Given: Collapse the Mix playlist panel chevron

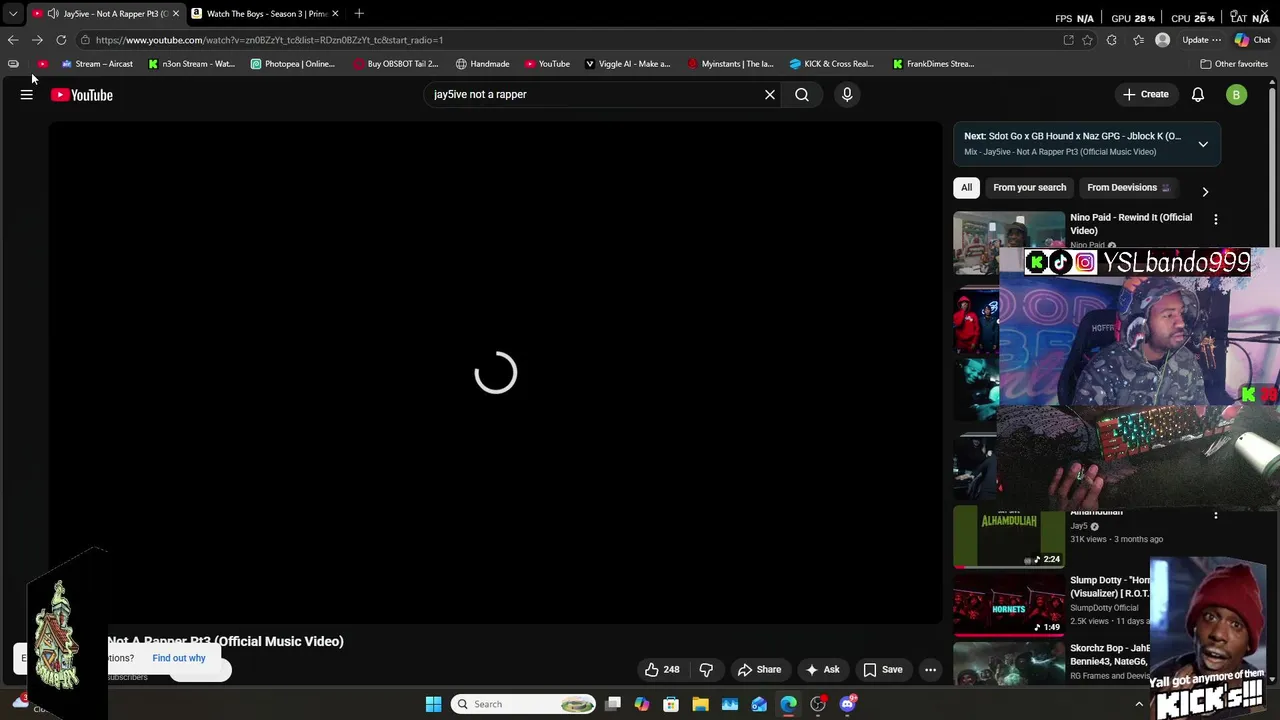Looking at the screenshot, I should pos(1203,144).
